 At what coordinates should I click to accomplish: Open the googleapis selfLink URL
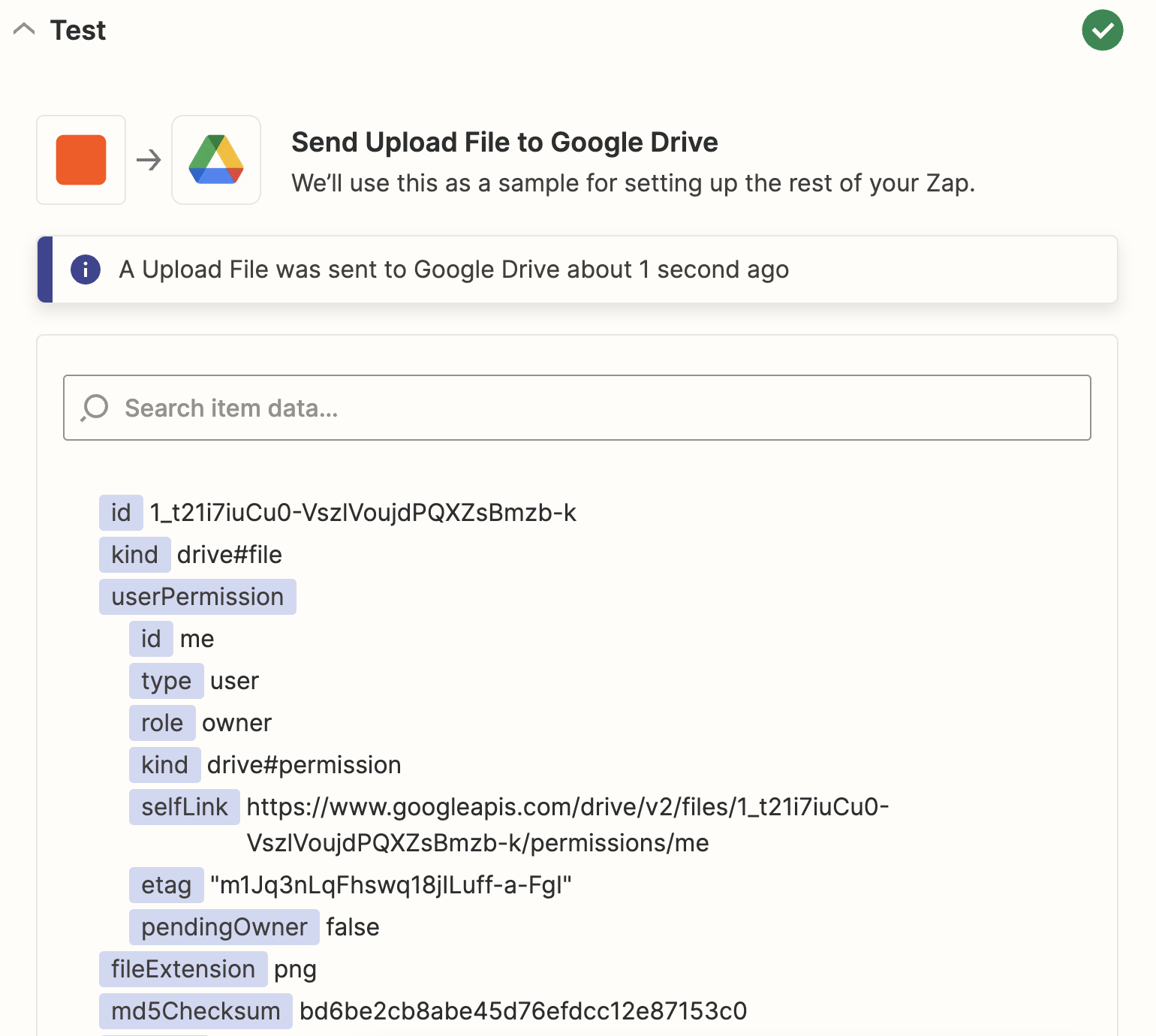click(x=567, y=808)
